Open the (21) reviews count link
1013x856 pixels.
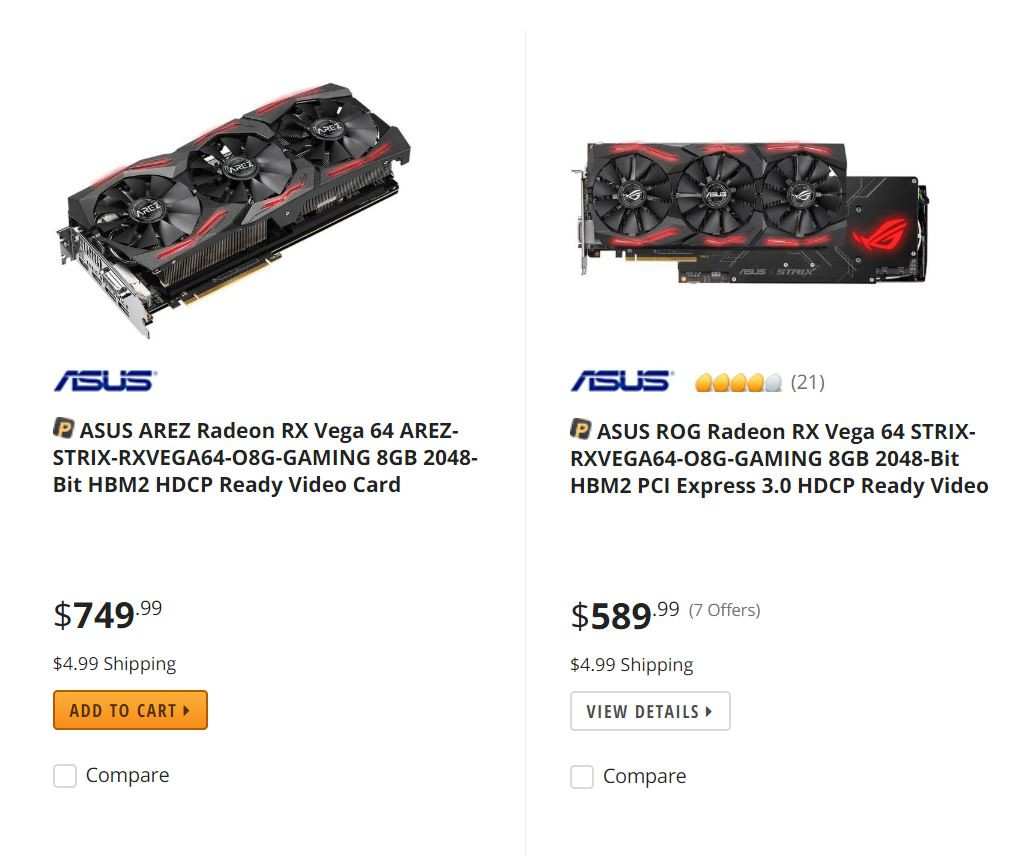807,382
